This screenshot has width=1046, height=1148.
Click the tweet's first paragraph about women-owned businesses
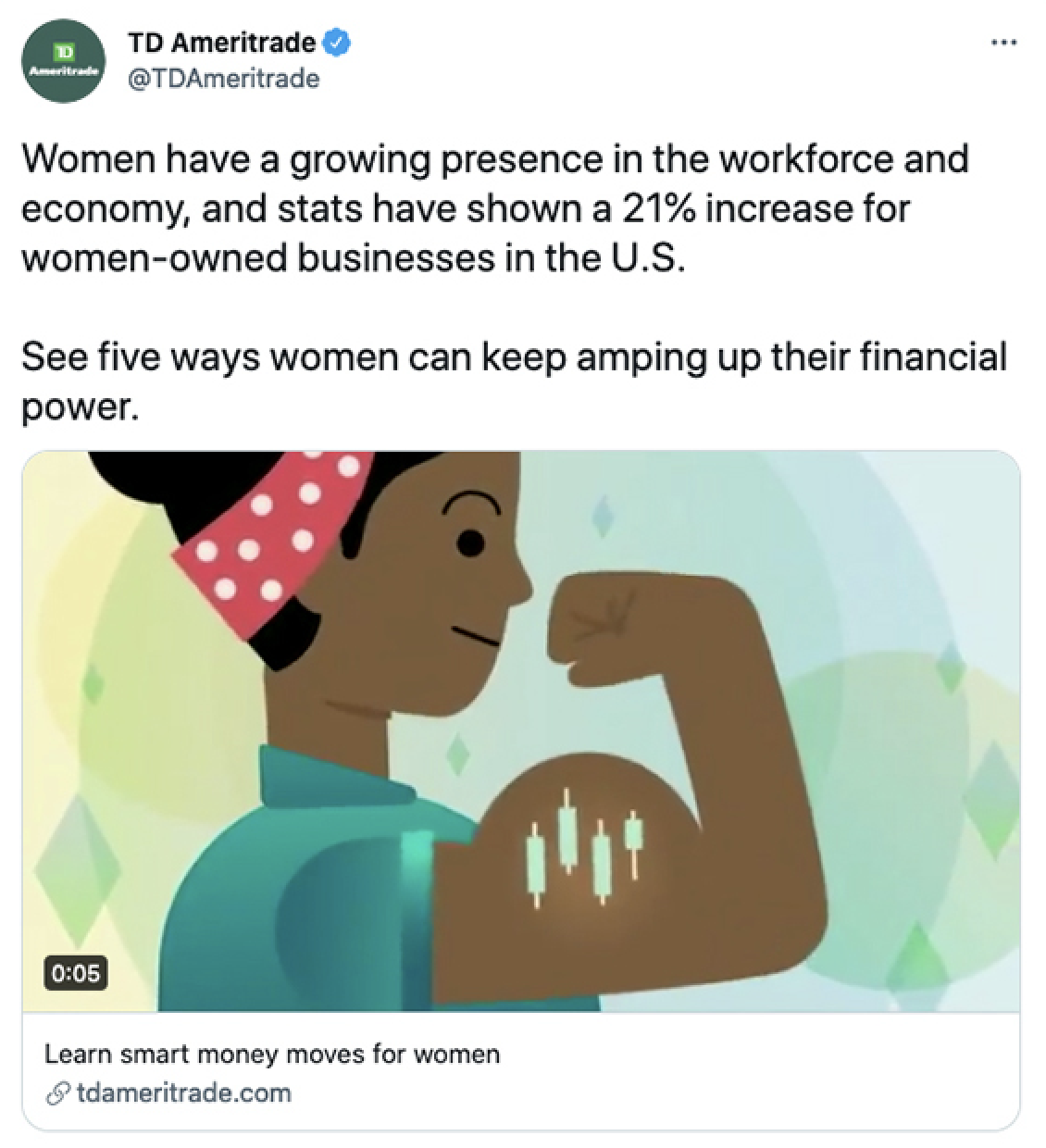coord(494,208)
